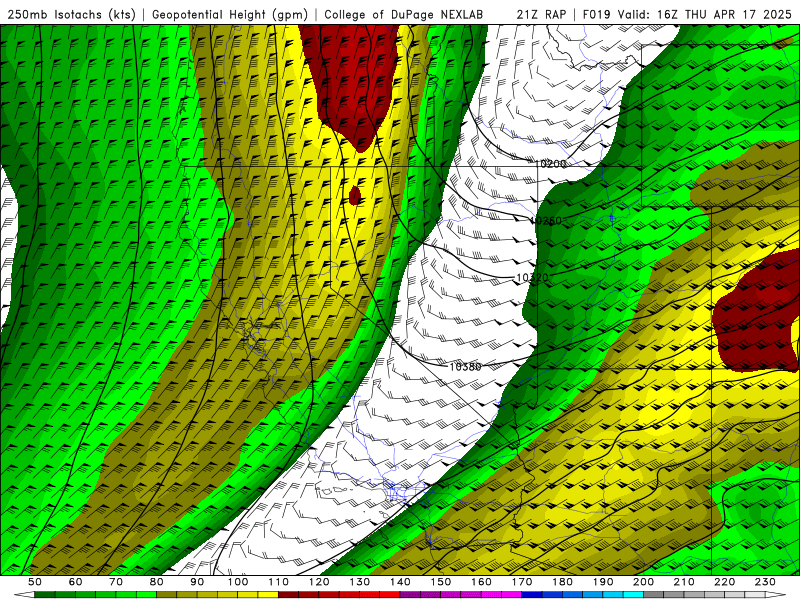800x600 pixels.
Task: Click the 170 value on the color scale
Action: [522, 582]
